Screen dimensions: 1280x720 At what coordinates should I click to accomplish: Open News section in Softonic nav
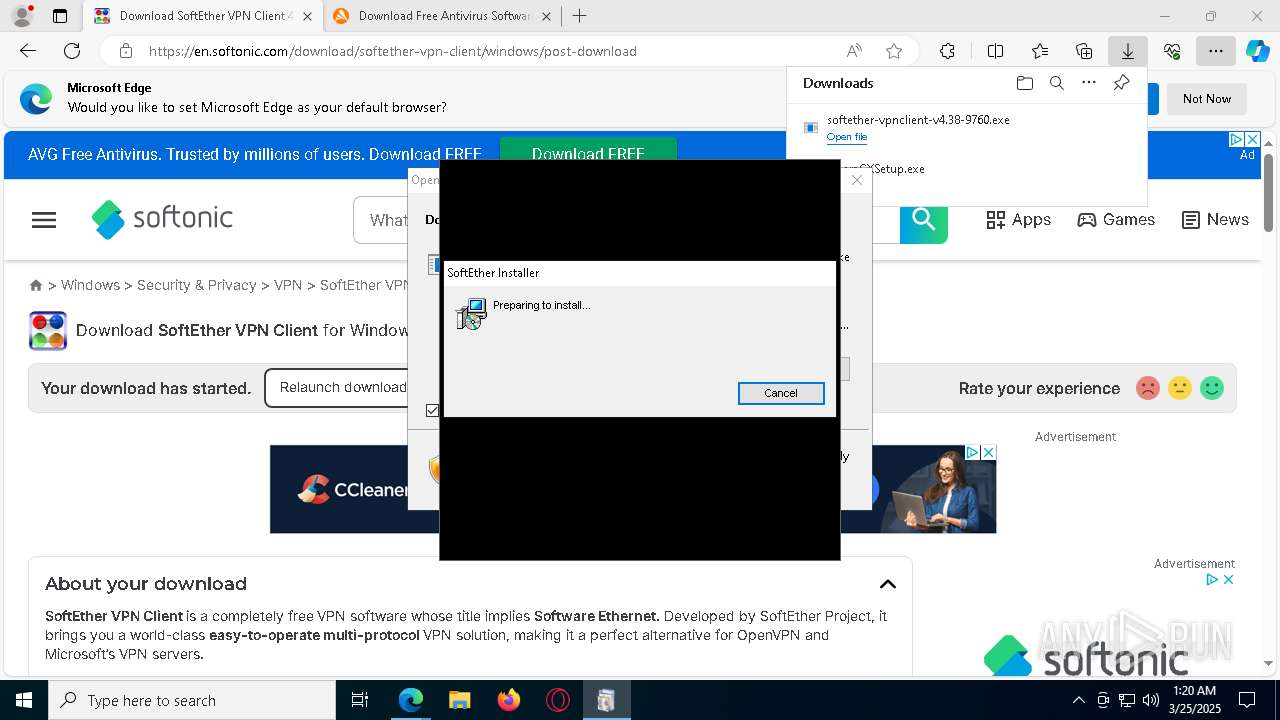[x=1215, y=220]
